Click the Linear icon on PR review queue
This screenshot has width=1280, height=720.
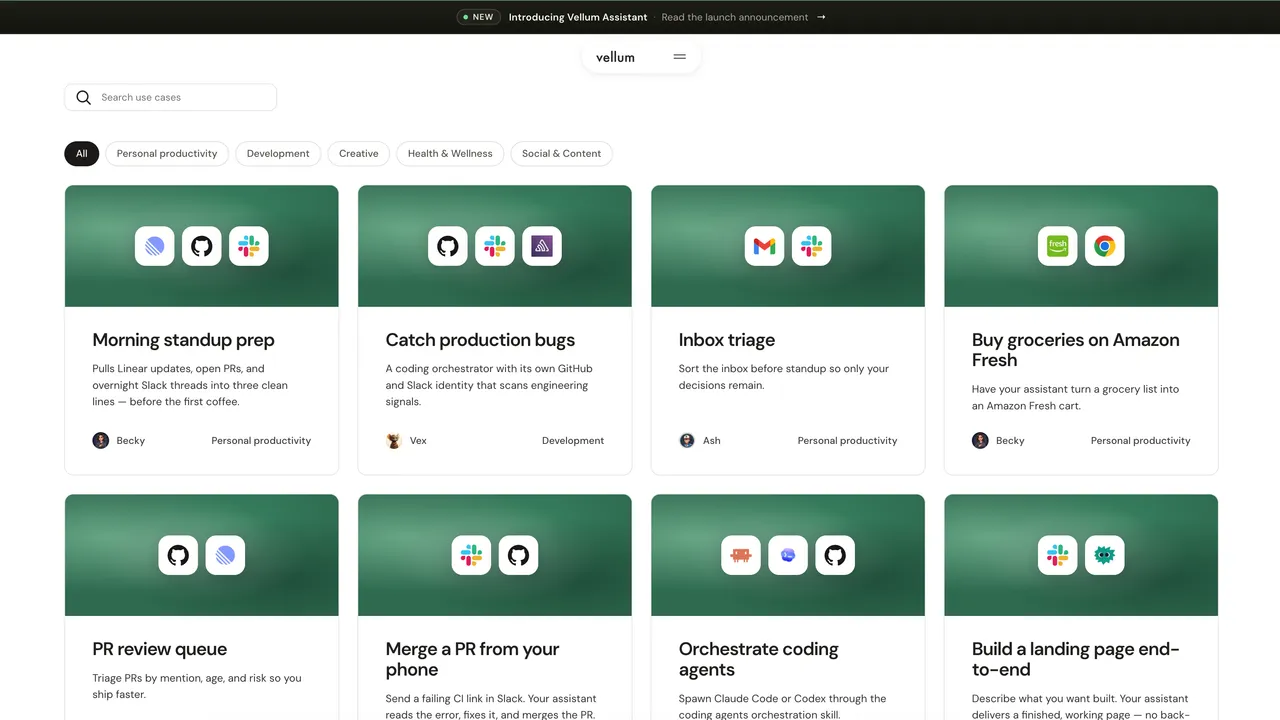(x=225, y=555)
